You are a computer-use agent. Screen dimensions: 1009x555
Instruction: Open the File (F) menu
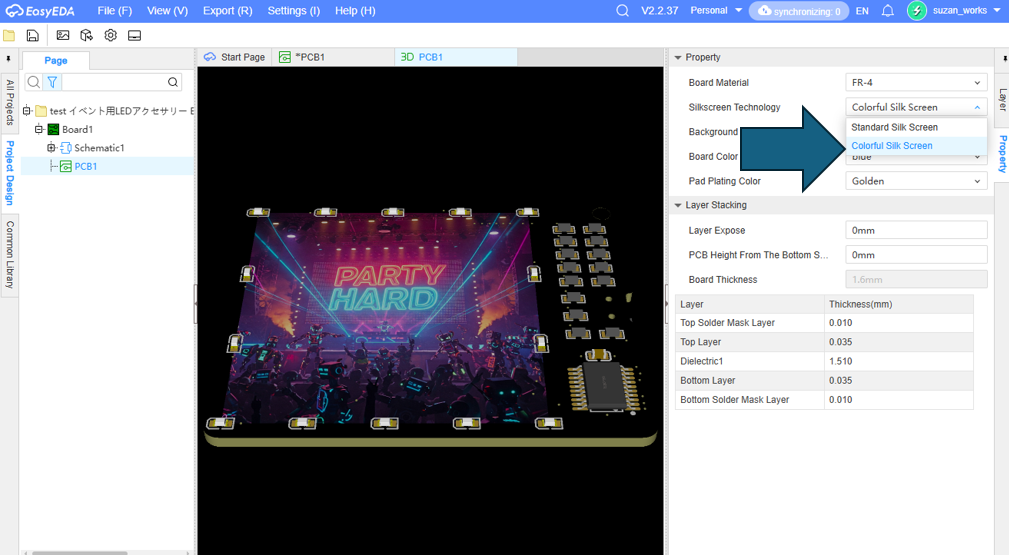pos(115,11)
